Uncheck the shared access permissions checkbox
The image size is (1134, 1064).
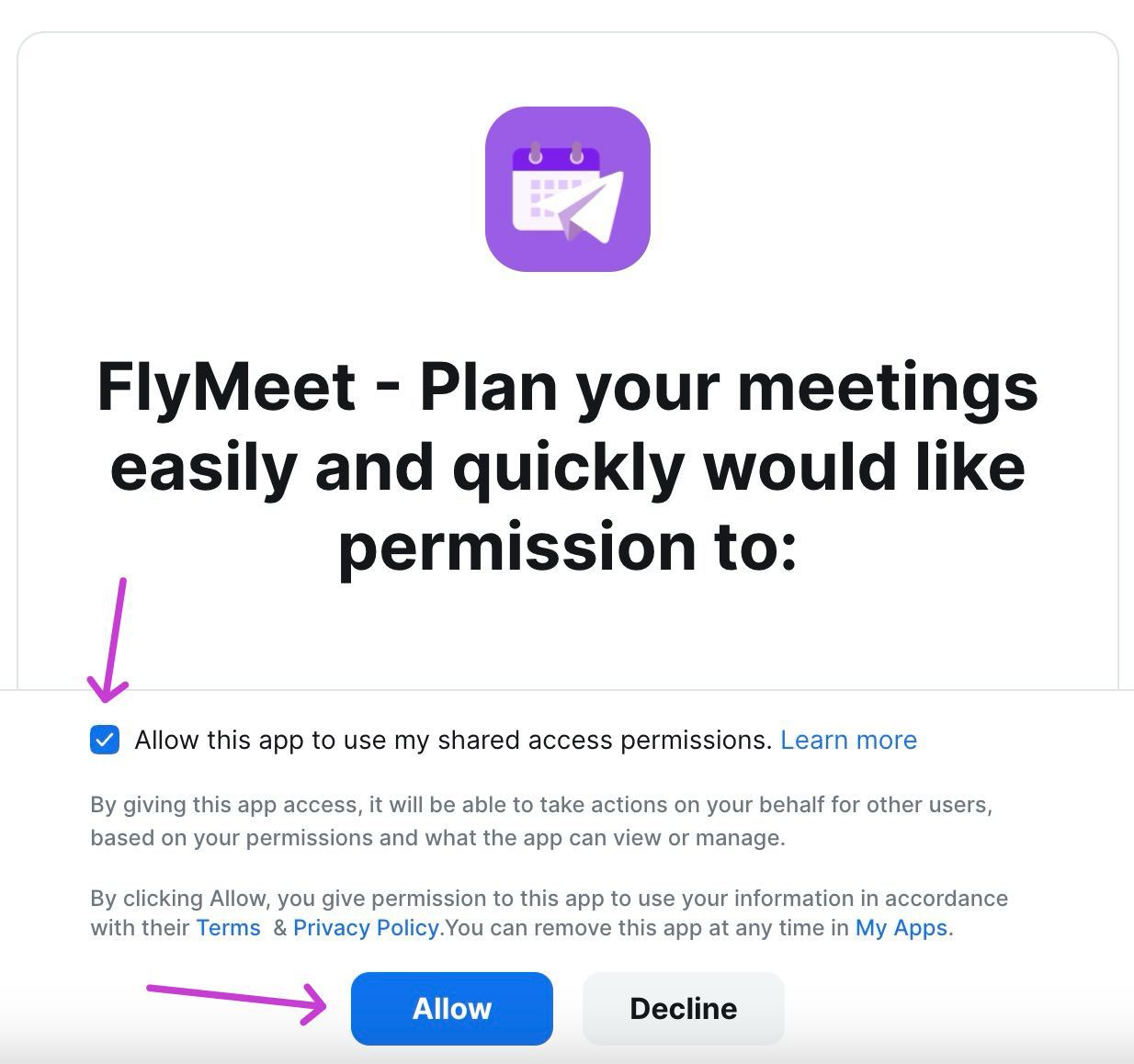coord(105,740)
